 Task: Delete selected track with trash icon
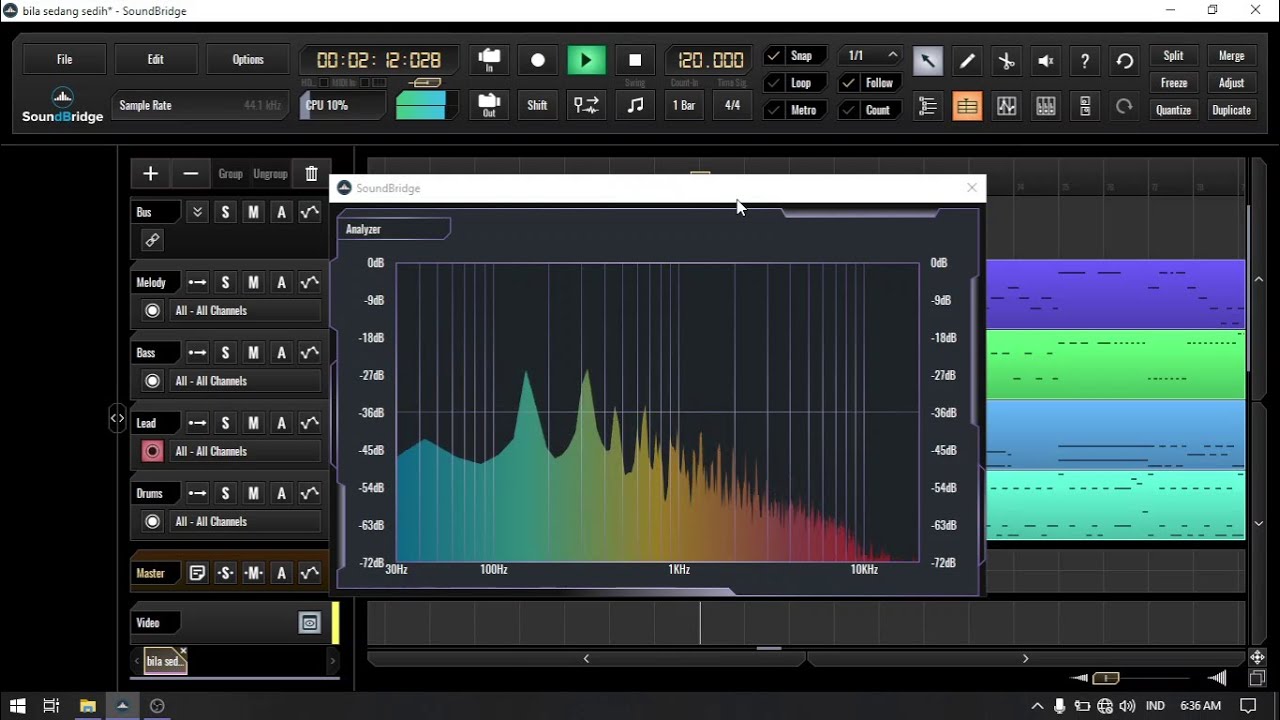tap(311, 174)
